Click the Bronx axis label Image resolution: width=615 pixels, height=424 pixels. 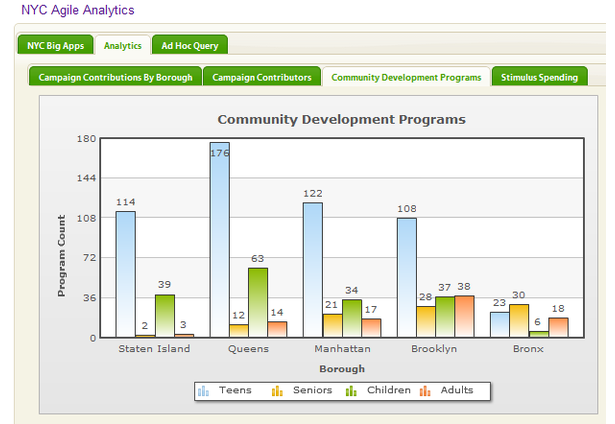click(528, 349)
